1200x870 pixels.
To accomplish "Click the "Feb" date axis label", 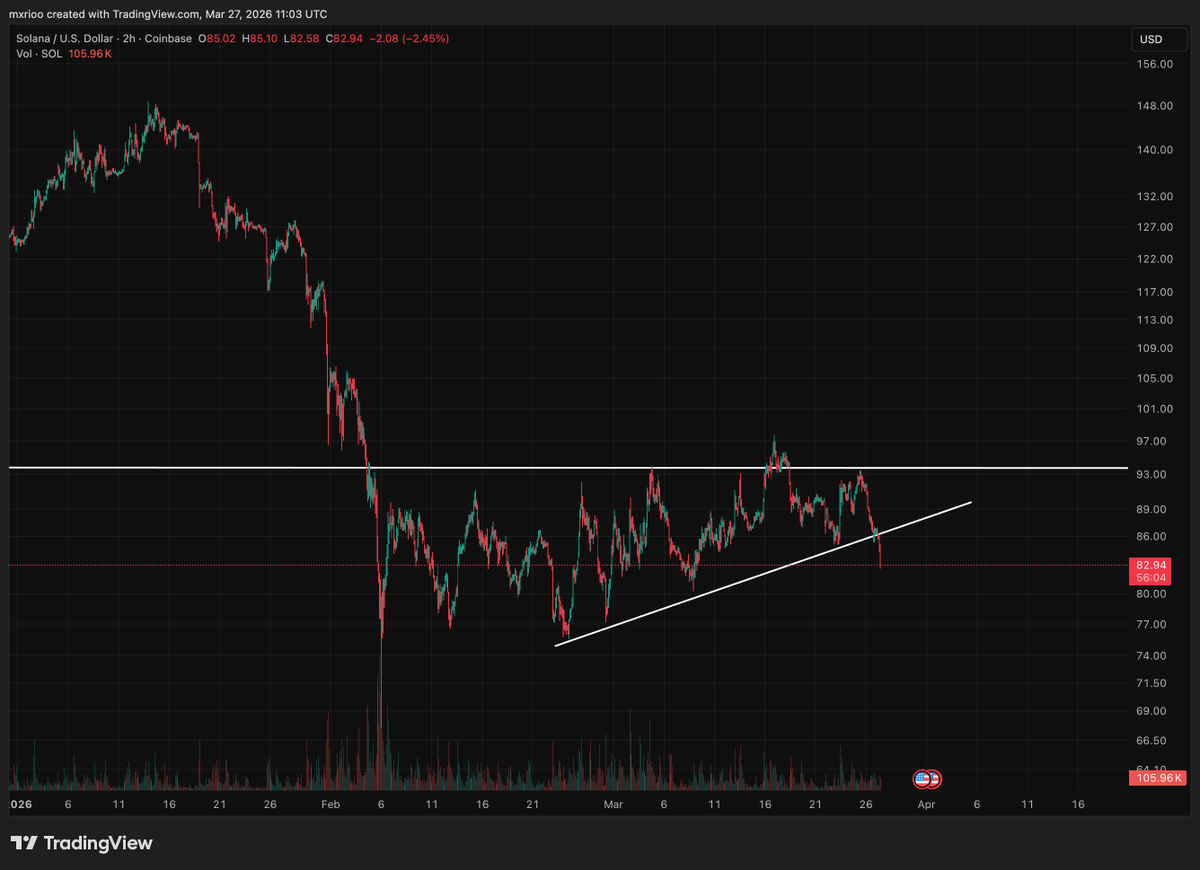I will (x=331, y=804).
